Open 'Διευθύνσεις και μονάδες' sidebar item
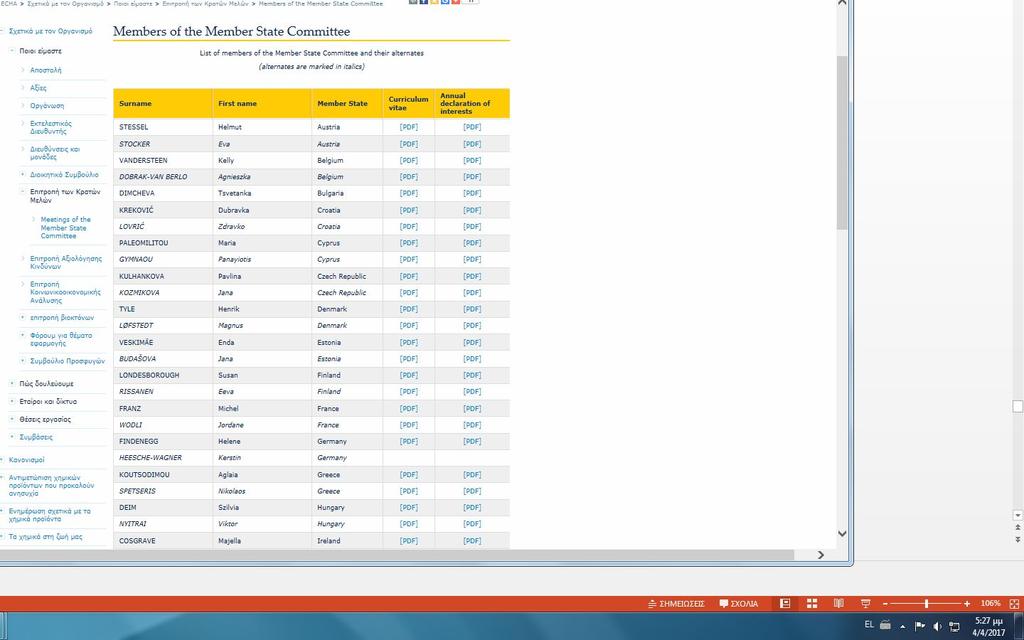 point(55,153)
